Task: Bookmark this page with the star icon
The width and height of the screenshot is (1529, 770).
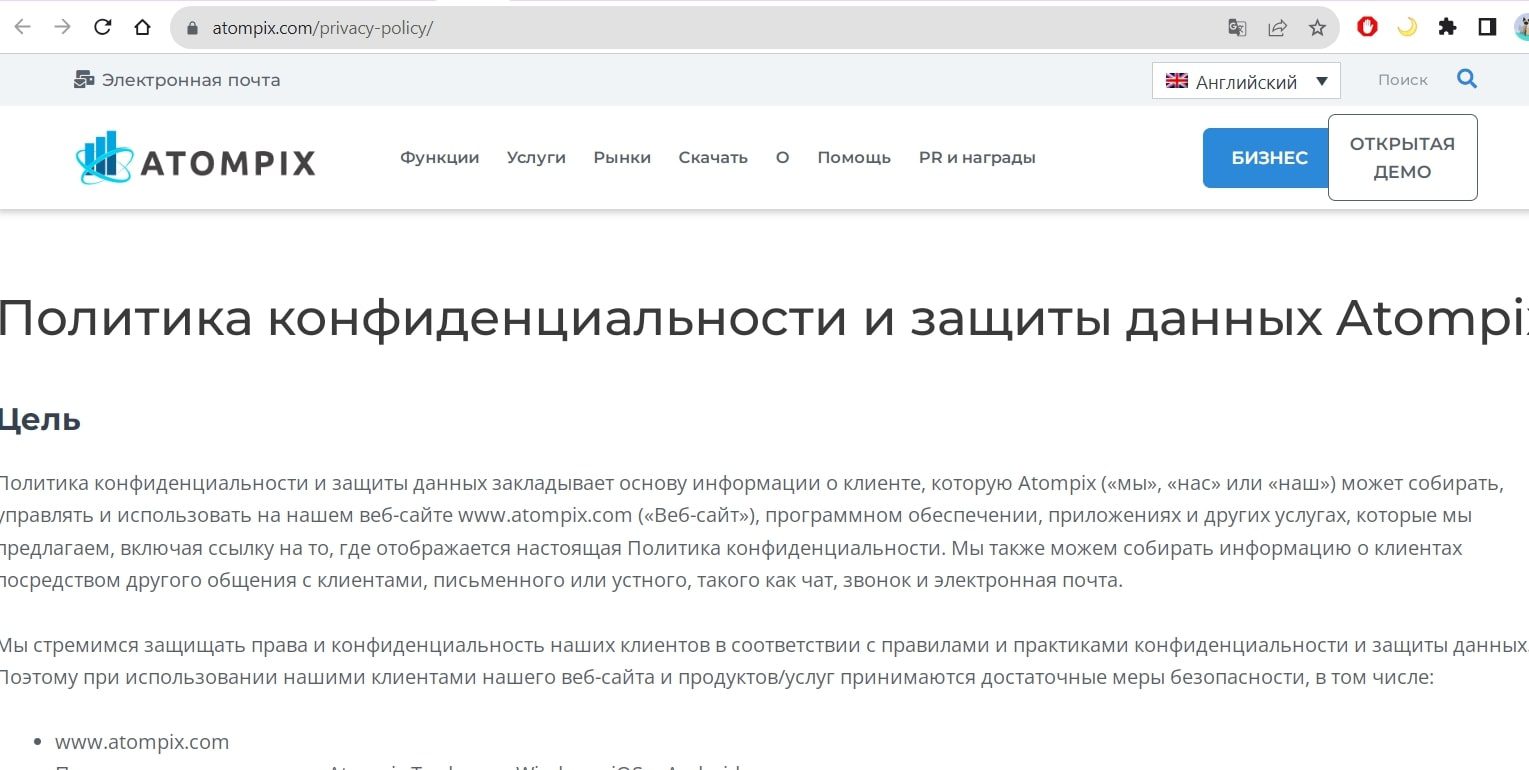Action: 1317,28
